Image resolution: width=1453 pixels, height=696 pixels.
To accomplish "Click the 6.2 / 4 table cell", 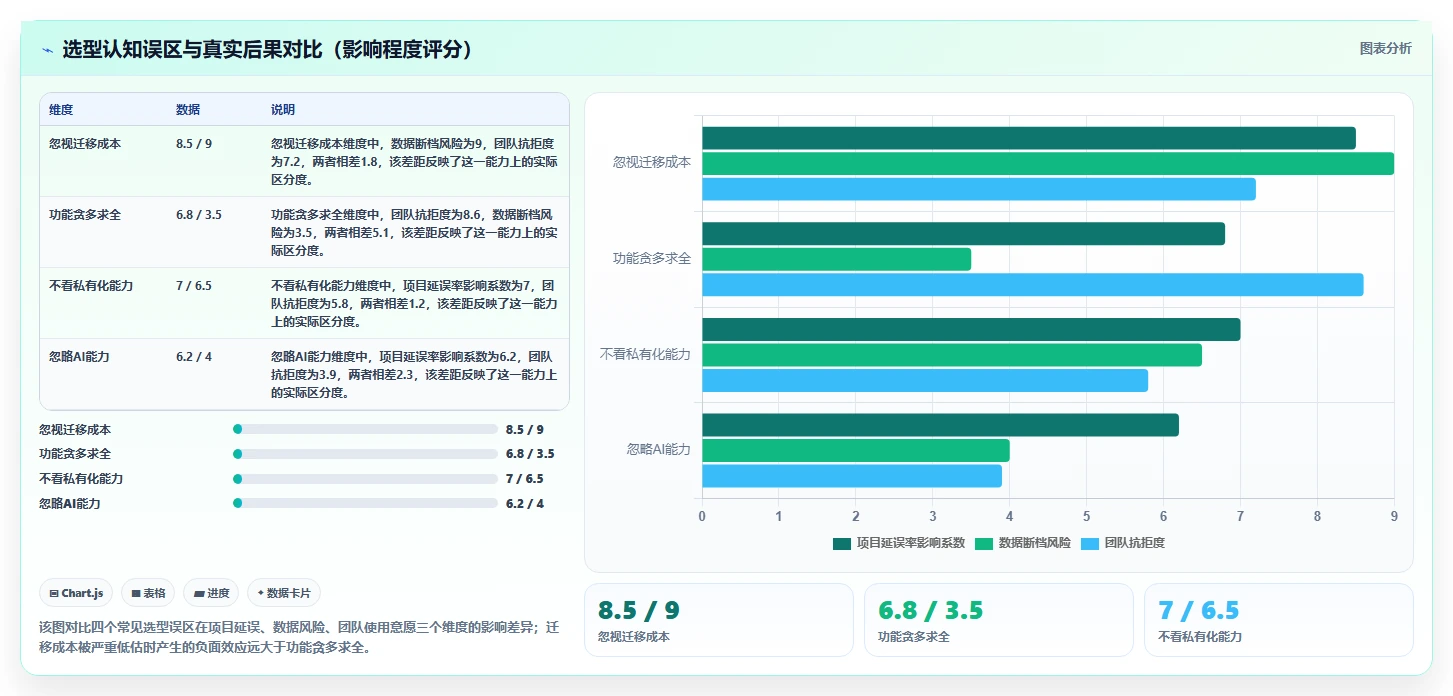I will (x=194, y=357).
